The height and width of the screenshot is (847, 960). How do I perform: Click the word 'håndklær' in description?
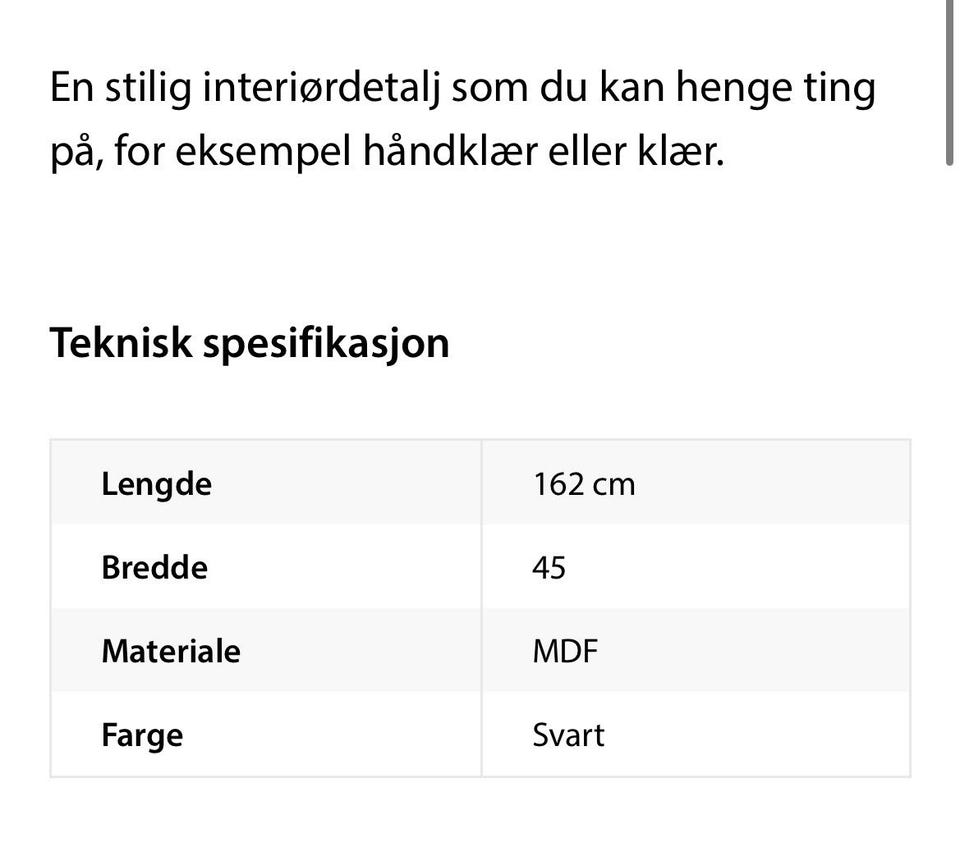[451, 150]
